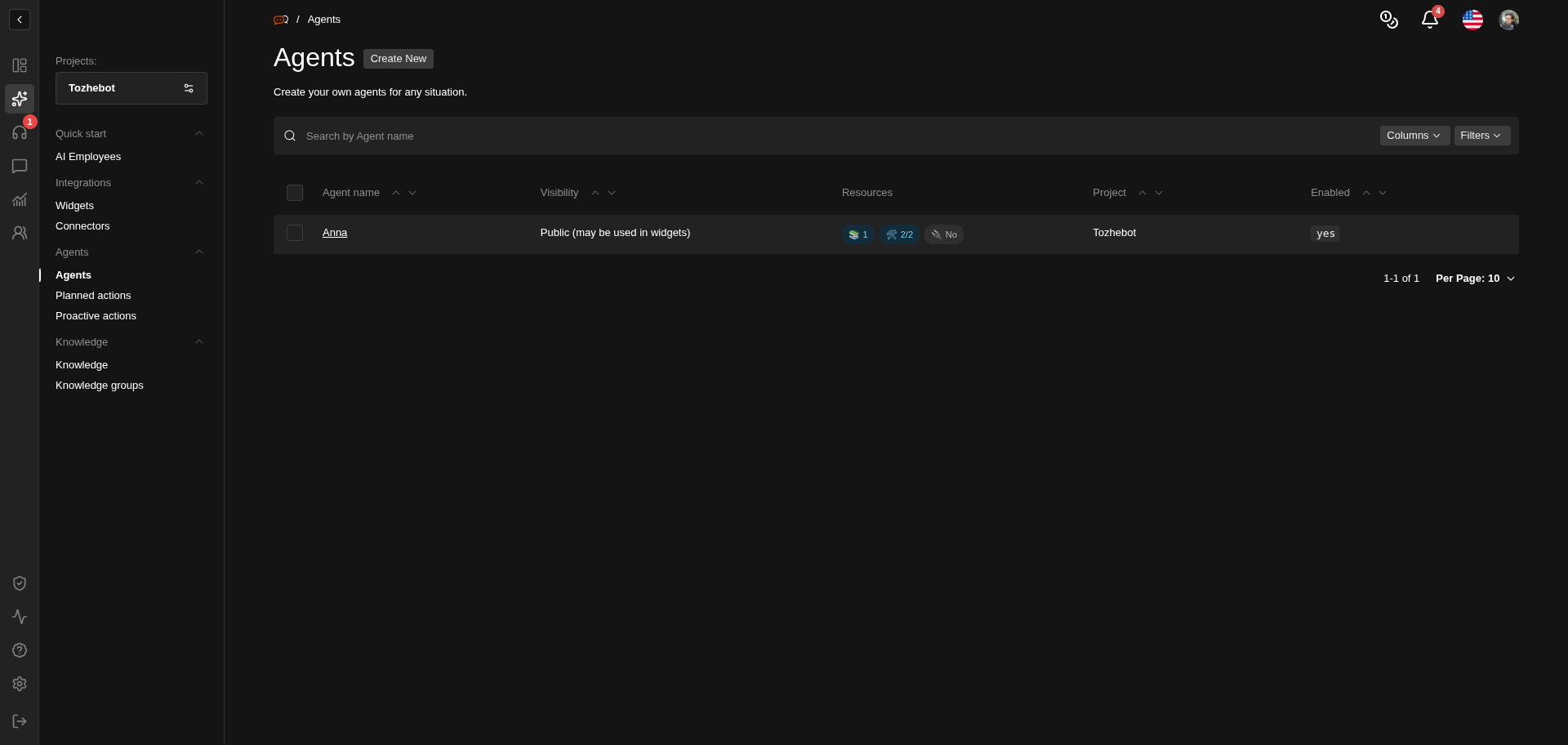Open the dashboard layout icon in left rail

[x=20, y=65]
